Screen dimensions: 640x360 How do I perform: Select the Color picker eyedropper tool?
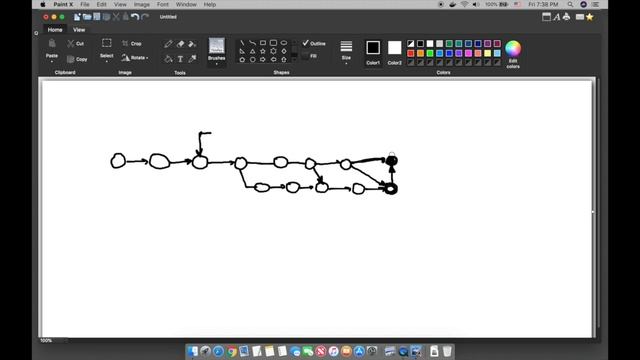click(x=192, y=59)
